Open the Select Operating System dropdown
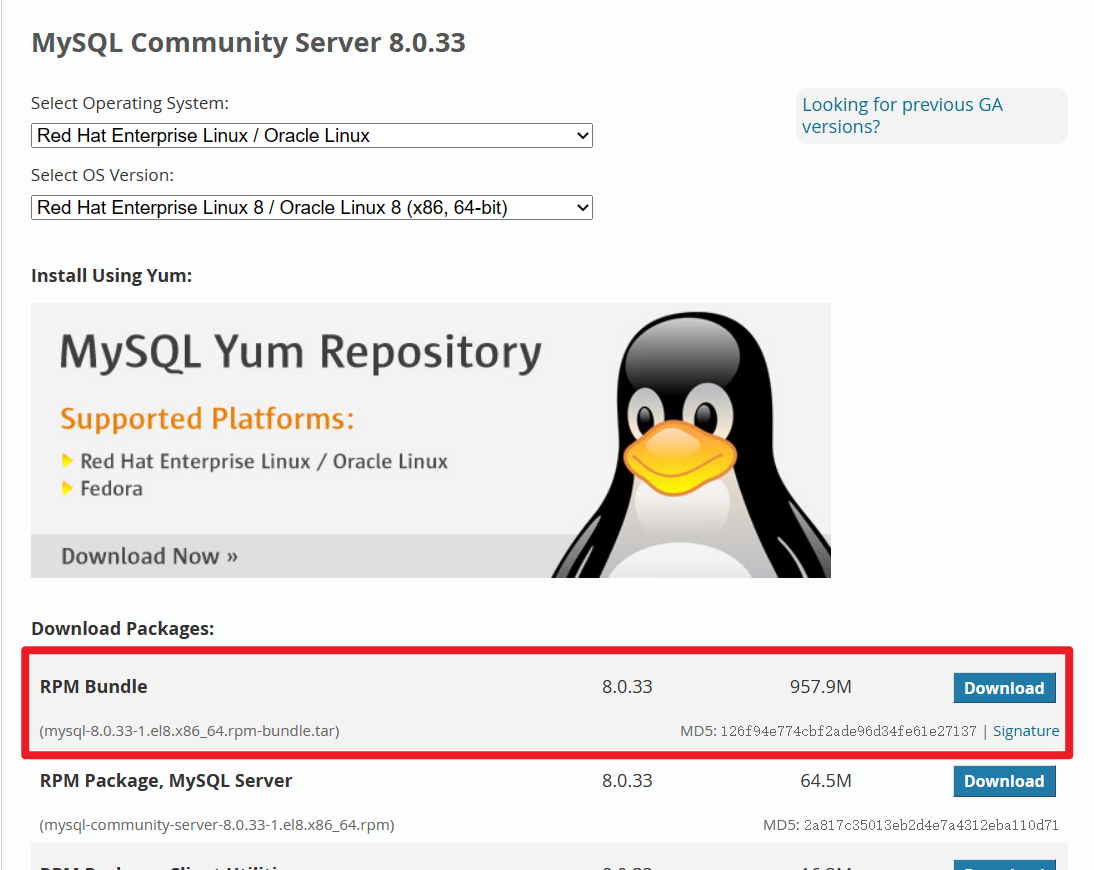 click(312, 135)
